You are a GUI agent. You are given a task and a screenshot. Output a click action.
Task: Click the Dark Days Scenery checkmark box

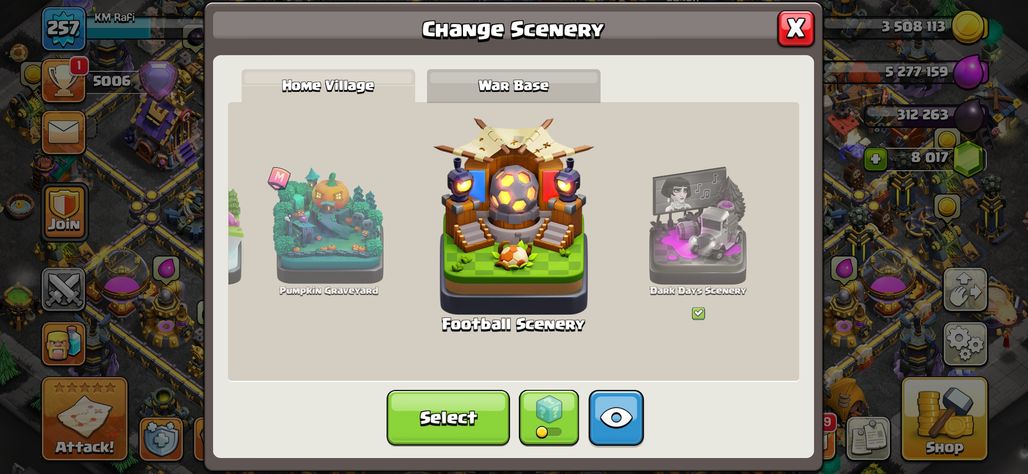point(698,313)
